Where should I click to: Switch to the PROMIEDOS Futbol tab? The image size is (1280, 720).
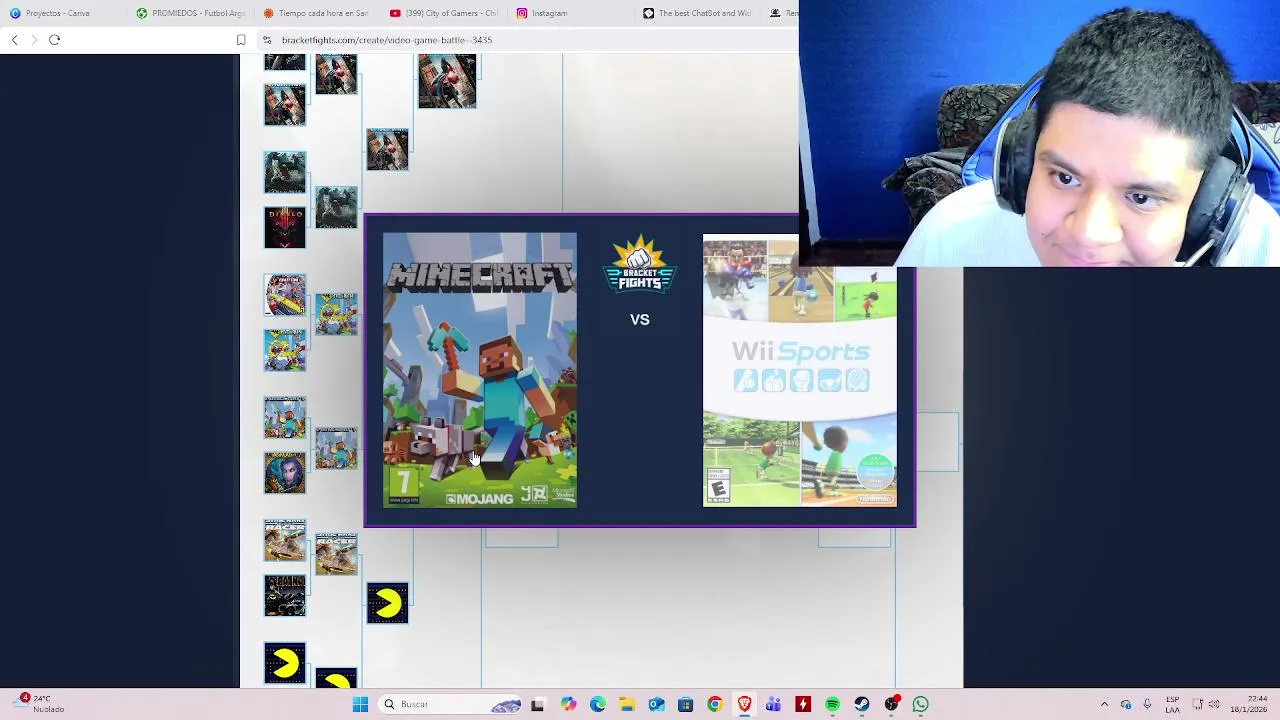click(x=190, y=13)
